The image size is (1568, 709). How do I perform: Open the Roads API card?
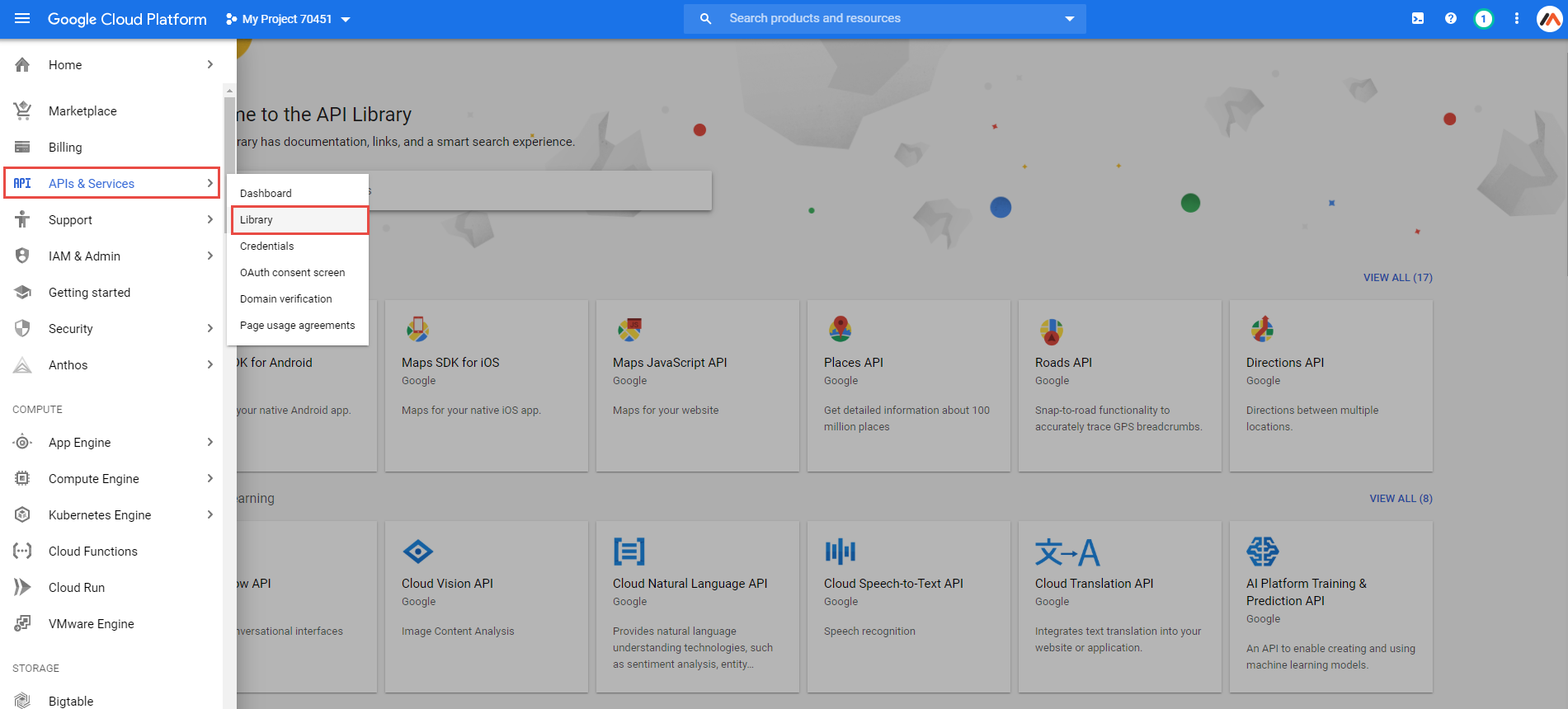(1120, 386)
